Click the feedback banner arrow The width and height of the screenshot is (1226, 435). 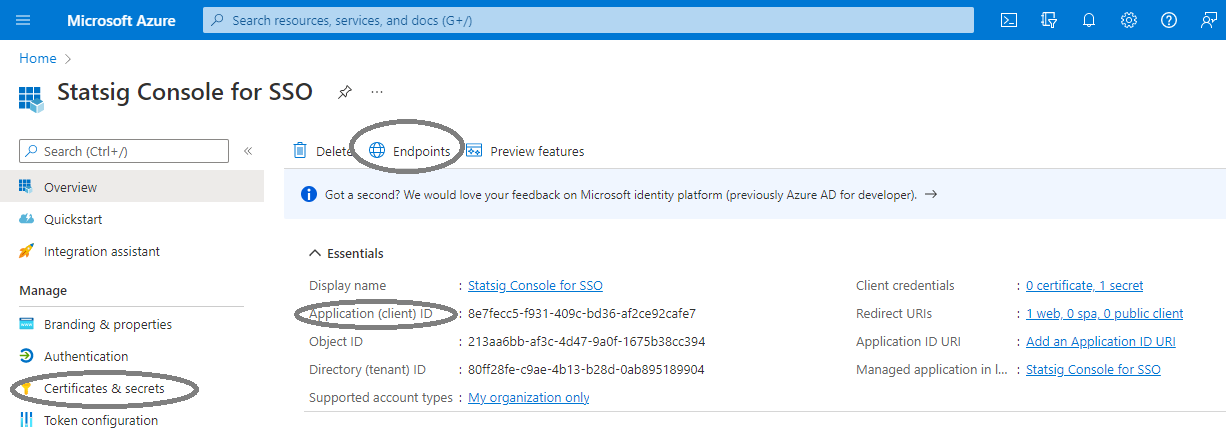(930, 194)
